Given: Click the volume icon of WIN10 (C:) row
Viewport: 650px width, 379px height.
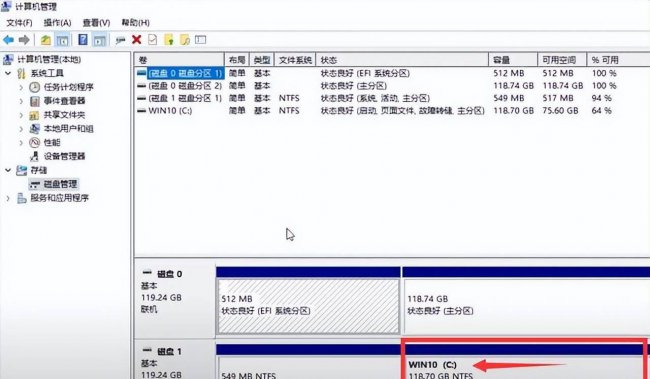Looking at the screenshot, I should [142, 111].
